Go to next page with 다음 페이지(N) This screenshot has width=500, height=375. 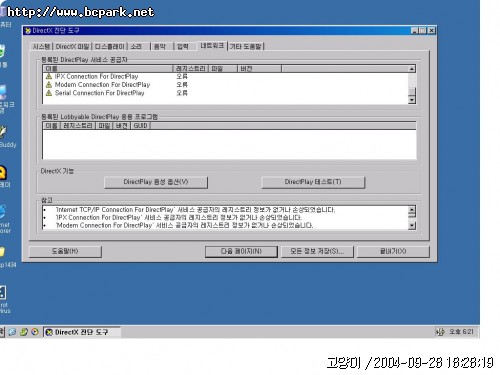(241, 251)
